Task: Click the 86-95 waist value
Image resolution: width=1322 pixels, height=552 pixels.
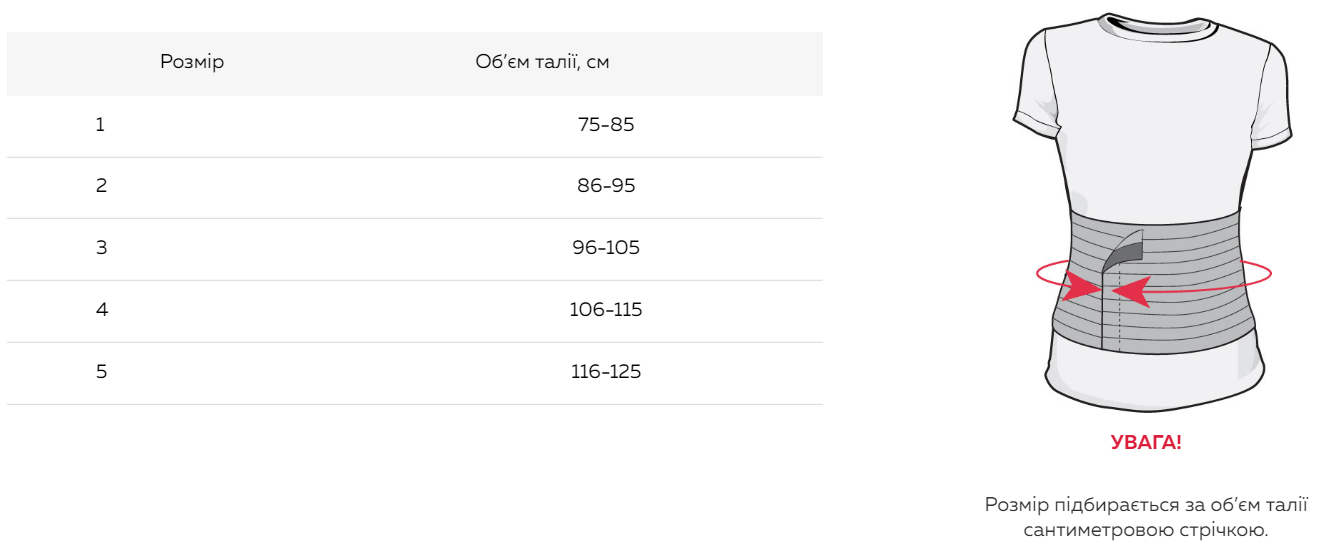Action: (x=606, y=186)
